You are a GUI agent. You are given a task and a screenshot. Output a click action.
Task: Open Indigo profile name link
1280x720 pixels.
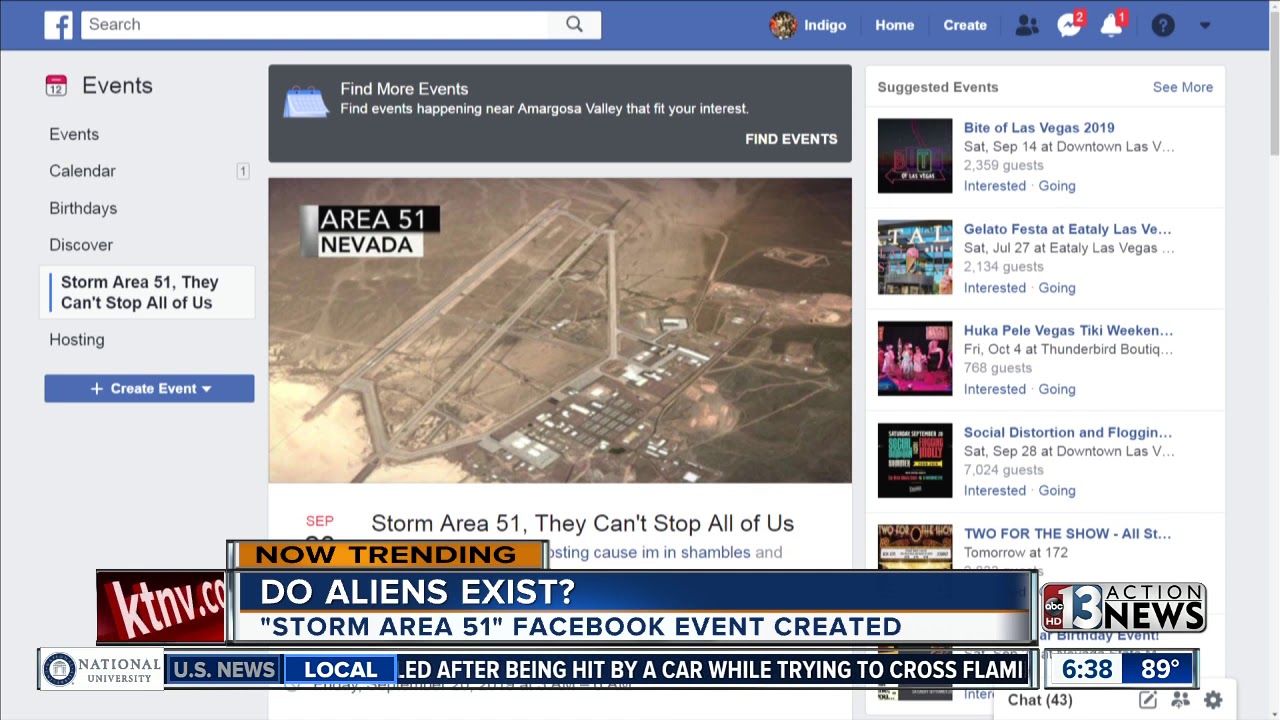pyautogui.click(x=825, y=25)
